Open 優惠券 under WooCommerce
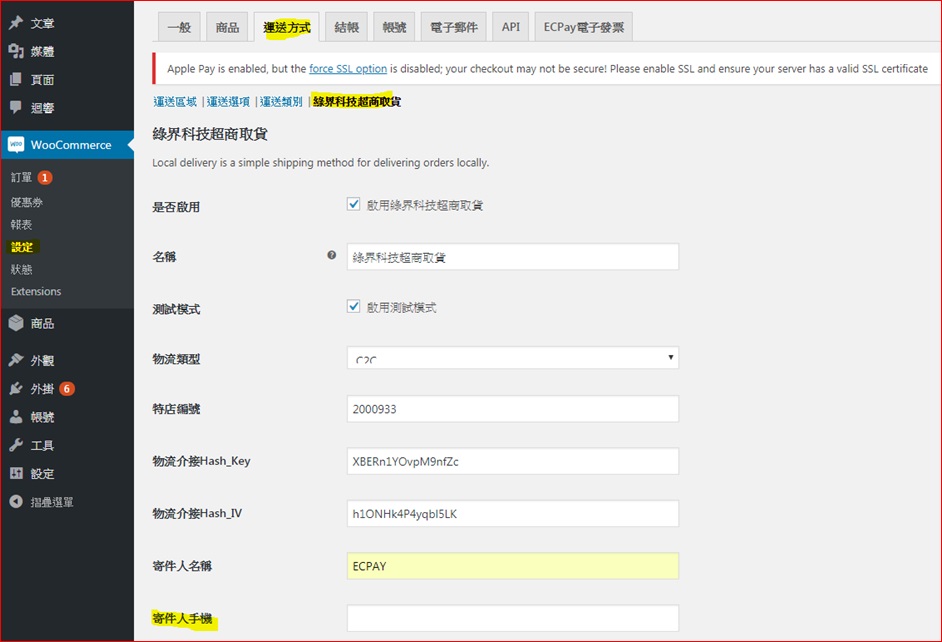 (26, 202)
